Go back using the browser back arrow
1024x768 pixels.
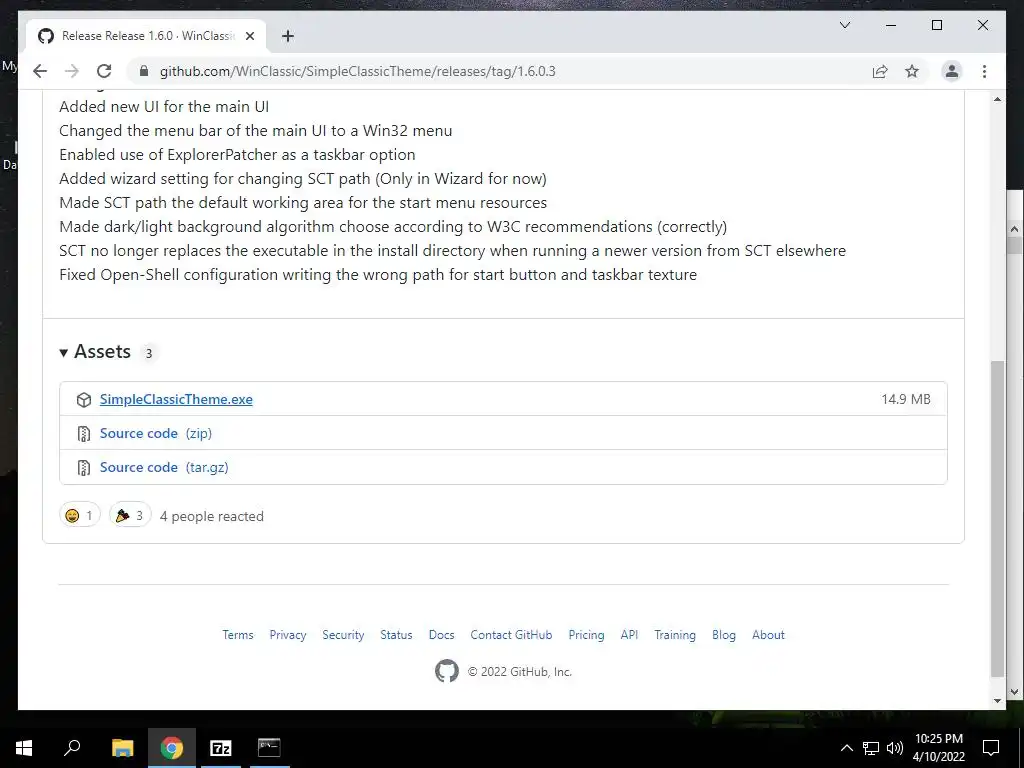40,71
